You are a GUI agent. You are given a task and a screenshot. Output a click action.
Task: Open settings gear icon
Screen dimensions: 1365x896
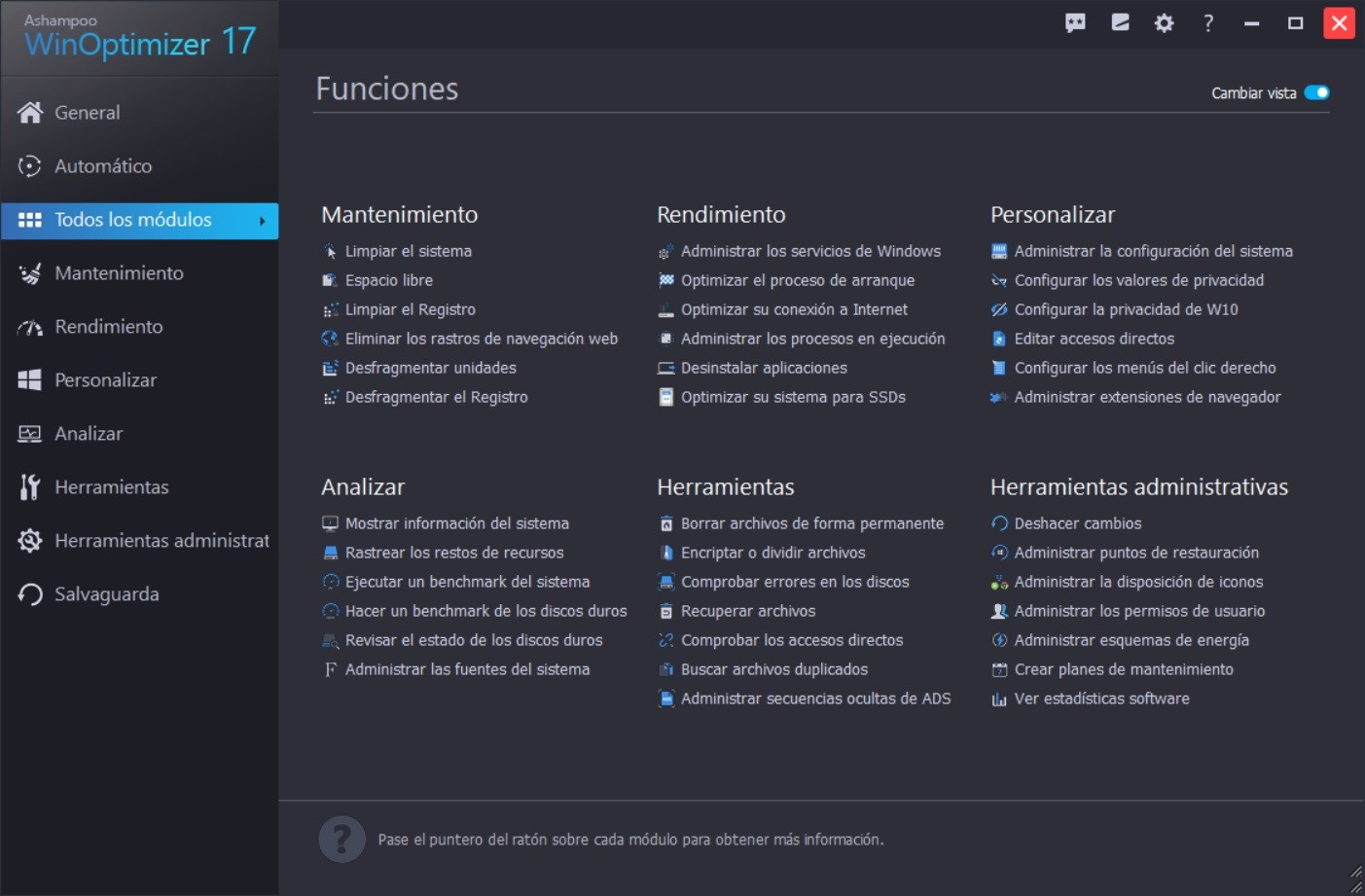pos(1164,22)
